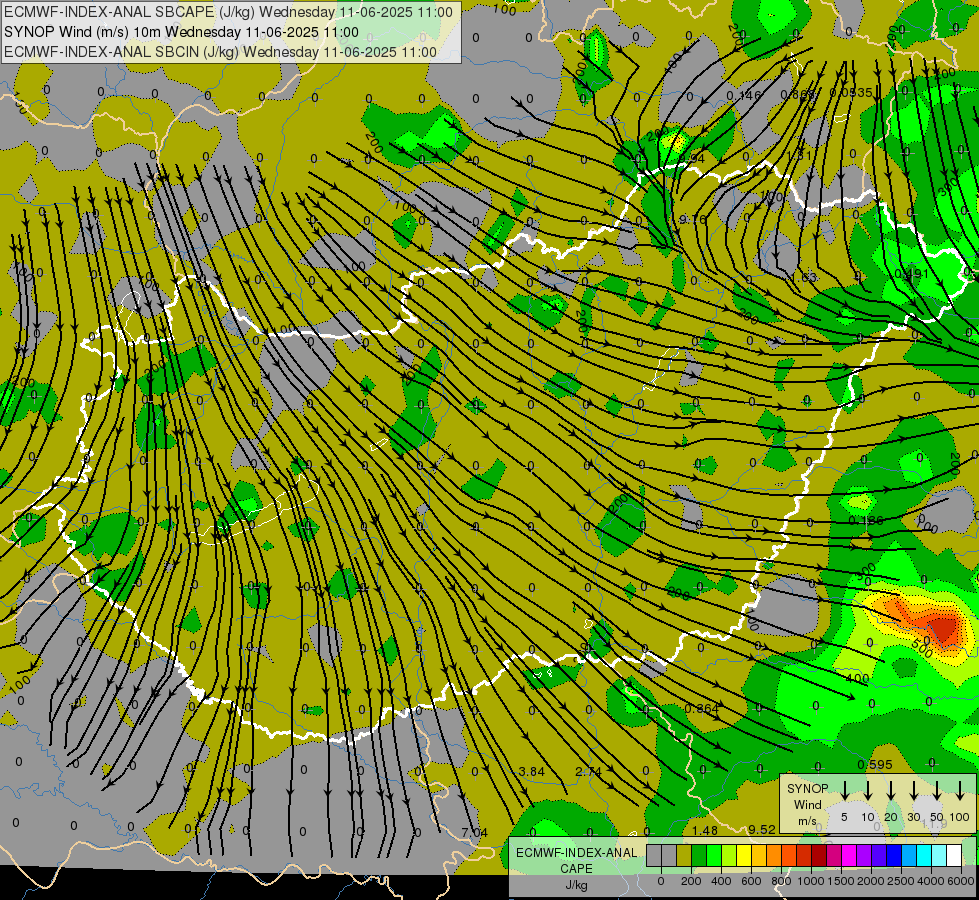The image size is (979, 900).
Task: Click the 0.491 value on the map
Action: [912, 274]
